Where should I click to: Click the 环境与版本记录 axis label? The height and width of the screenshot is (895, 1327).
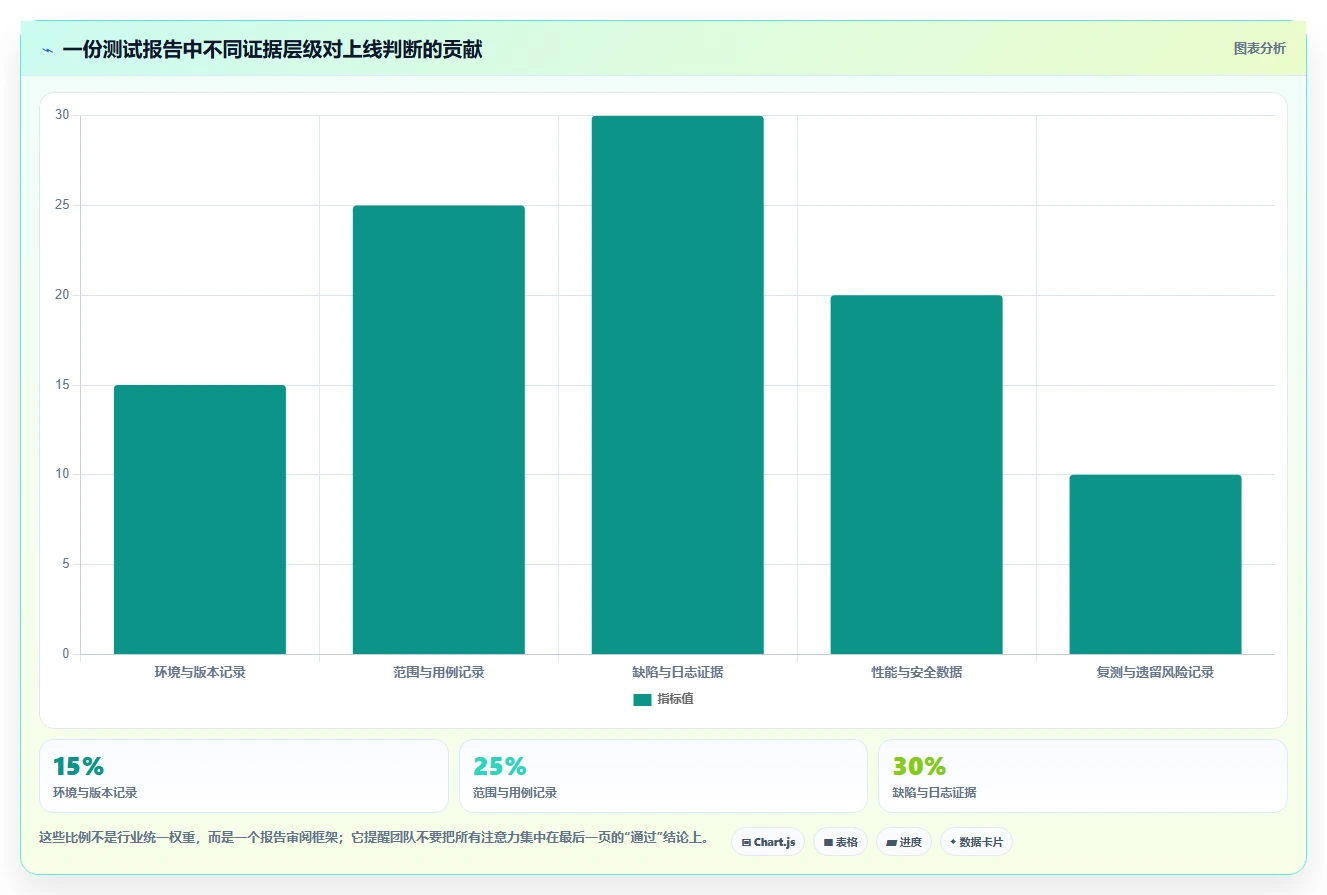coord(200,673)
